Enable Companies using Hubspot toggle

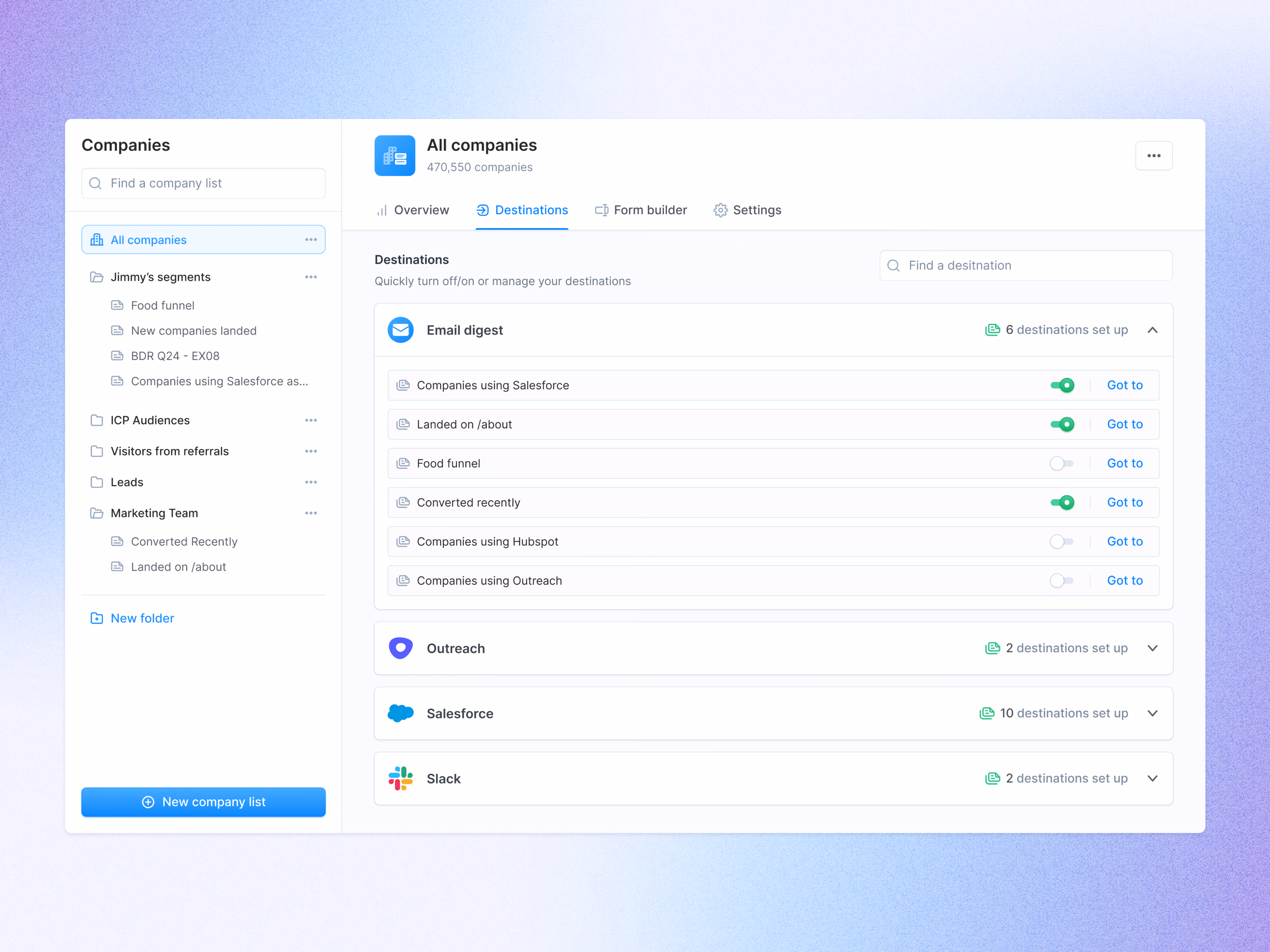click(x=1062, y=541)
